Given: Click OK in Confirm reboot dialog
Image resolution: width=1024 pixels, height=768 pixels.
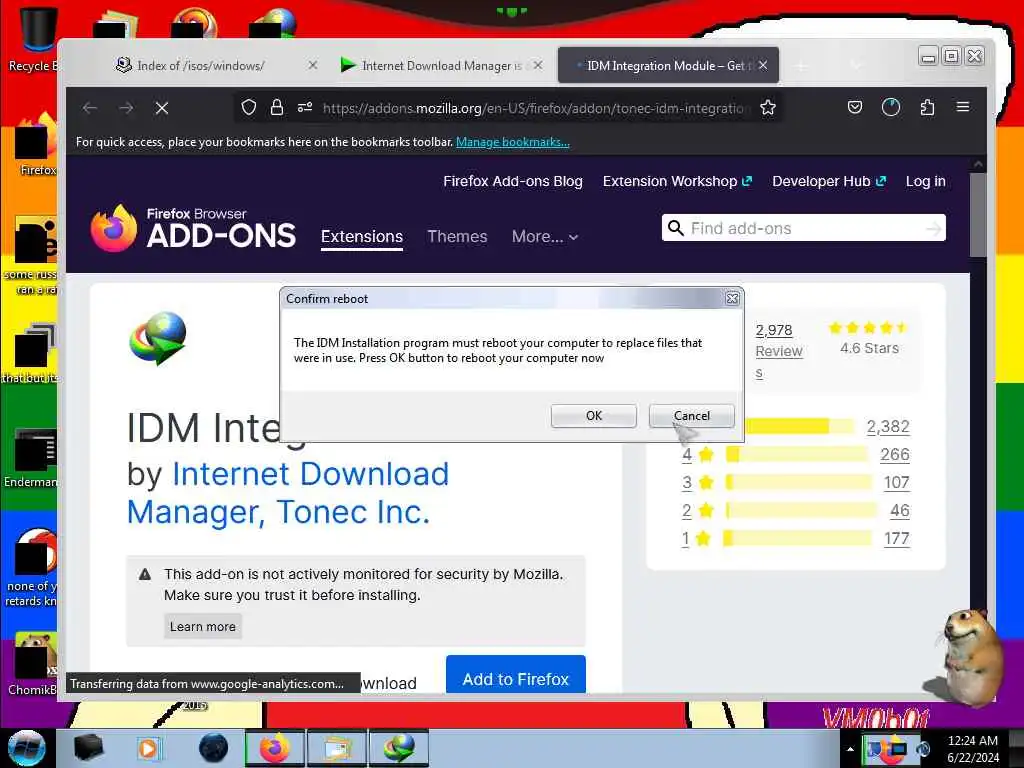Looking at the screenshot, I should [593, 416].
